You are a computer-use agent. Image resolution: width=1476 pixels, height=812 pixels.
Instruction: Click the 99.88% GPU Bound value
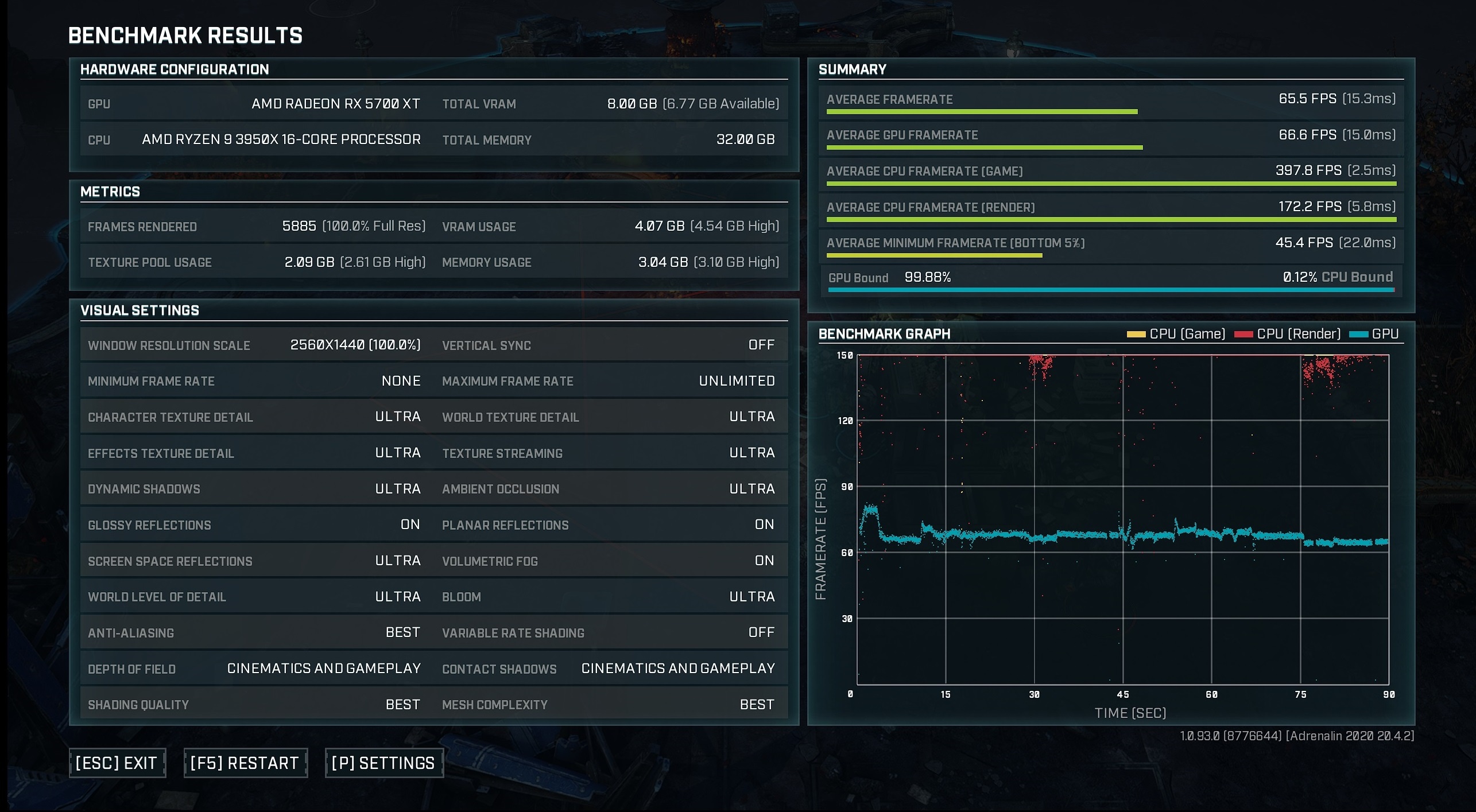tap(928, 277)
